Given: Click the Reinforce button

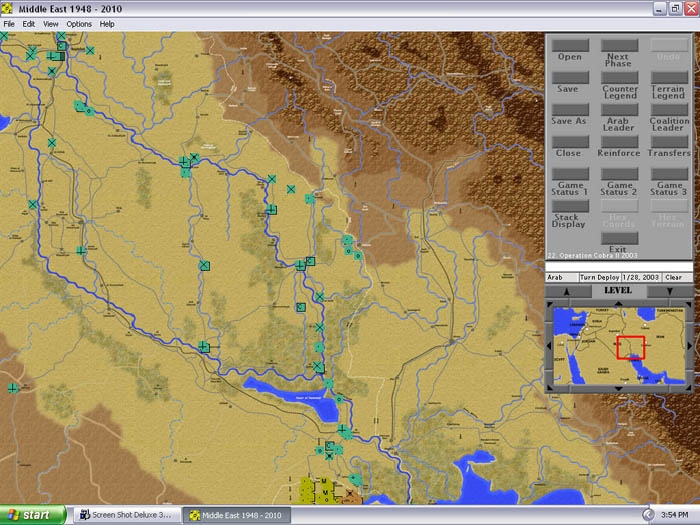Looking at the screenshot, I should coord(619,142).
